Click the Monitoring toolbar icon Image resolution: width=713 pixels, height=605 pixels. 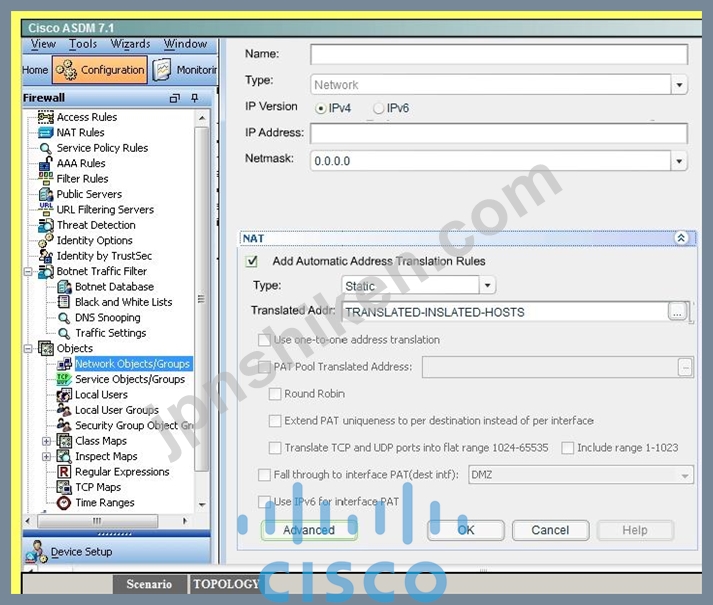[x=162, y=70]
